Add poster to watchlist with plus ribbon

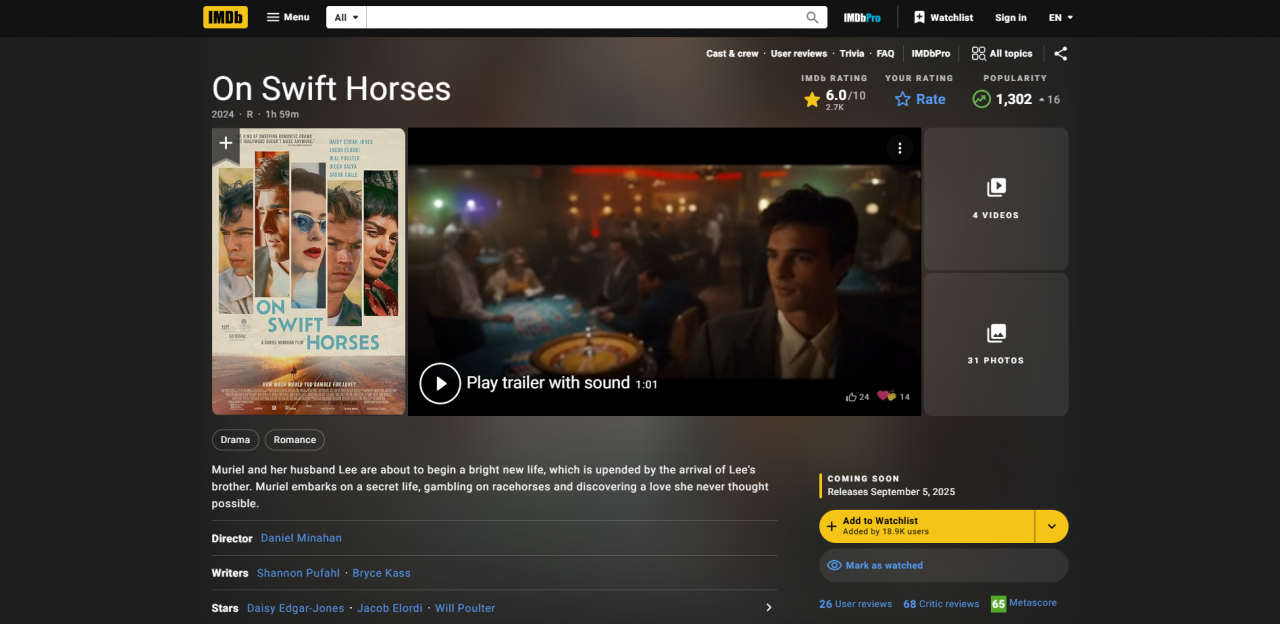point(226,144)
